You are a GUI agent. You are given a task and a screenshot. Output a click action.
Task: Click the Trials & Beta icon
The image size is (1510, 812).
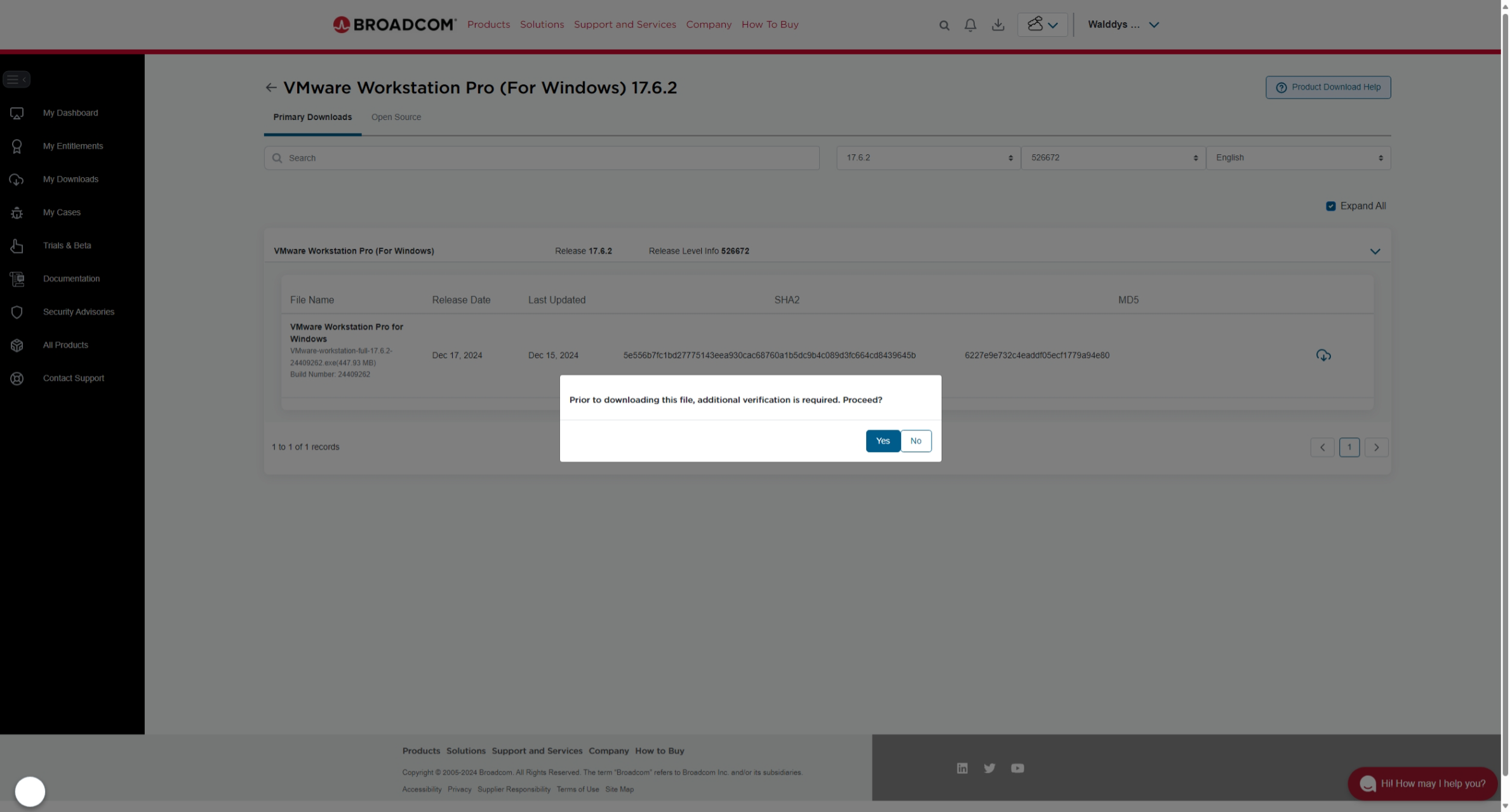coord(17,246)
